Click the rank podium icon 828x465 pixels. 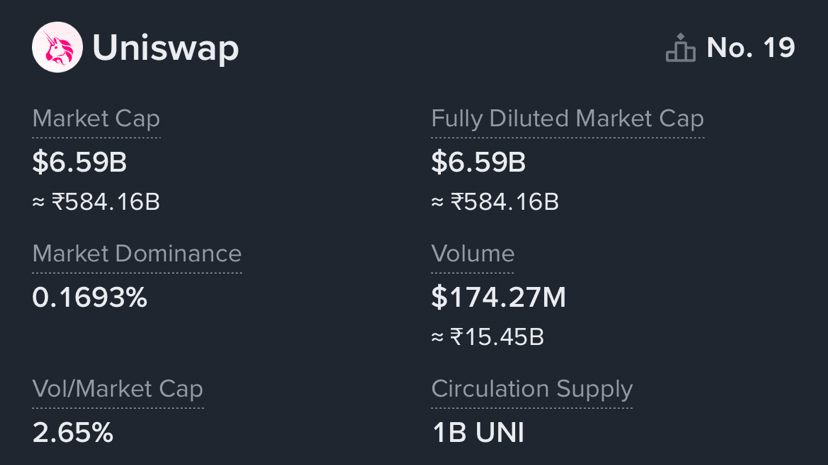point(680,48)
